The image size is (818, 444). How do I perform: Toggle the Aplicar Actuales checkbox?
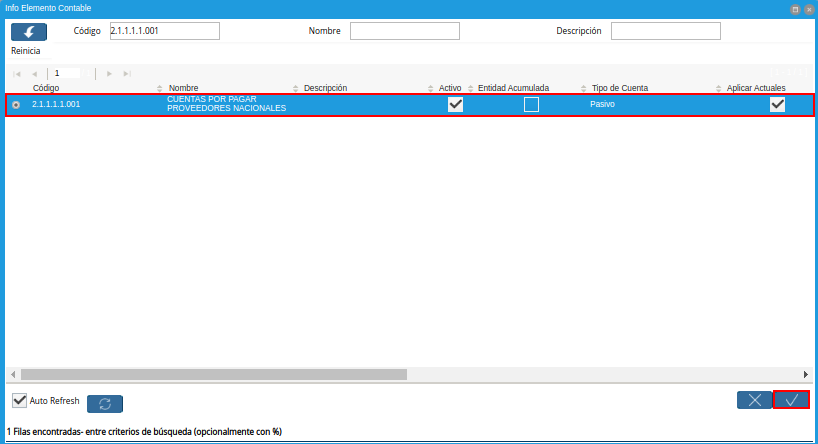pos(777,104)
